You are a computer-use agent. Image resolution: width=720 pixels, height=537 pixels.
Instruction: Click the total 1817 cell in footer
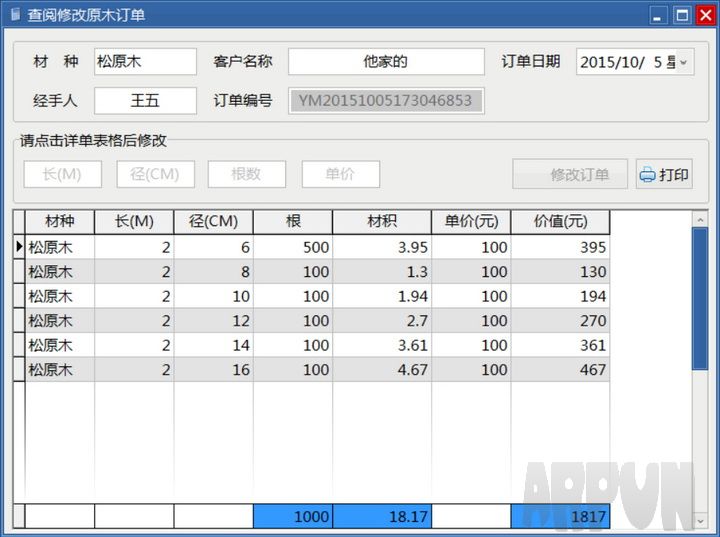[x=560, y=517]
